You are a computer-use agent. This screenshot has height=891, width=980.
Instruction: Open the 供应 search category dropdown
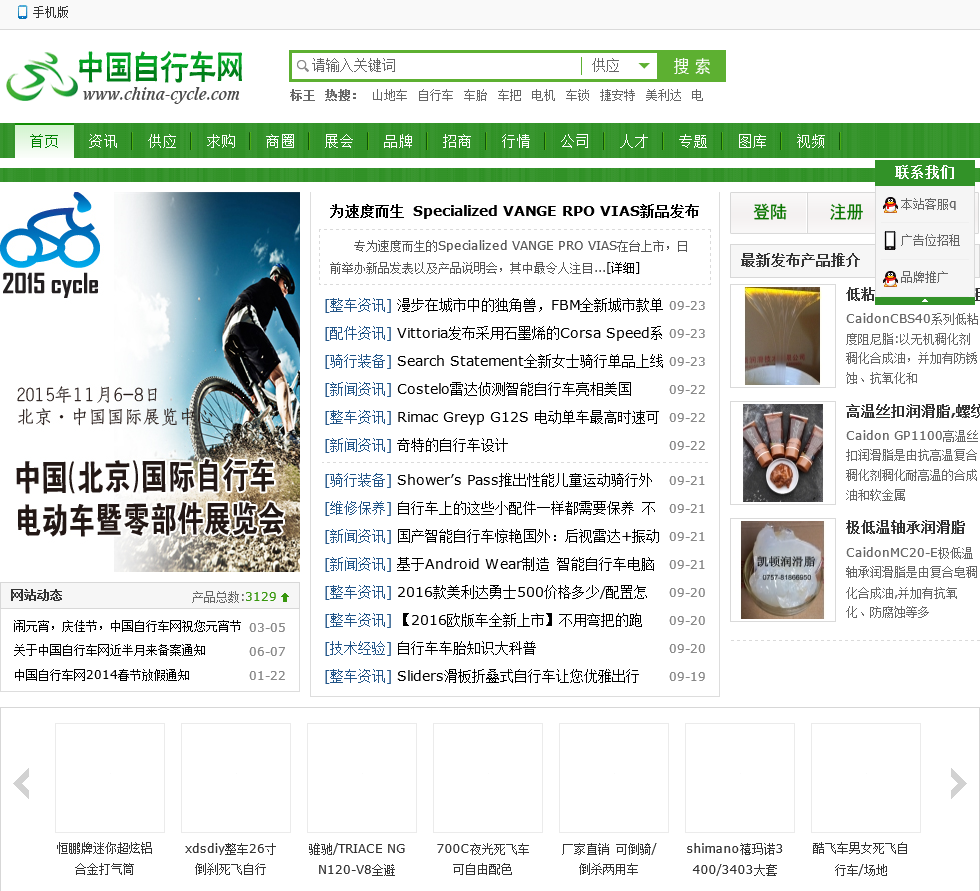[619, 66]
